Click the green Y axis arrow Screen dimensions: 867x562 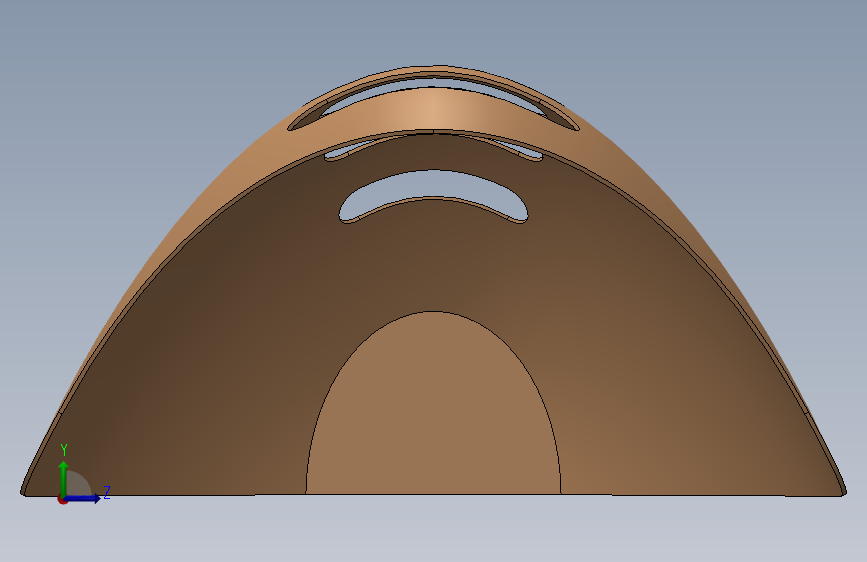(64, 478)
